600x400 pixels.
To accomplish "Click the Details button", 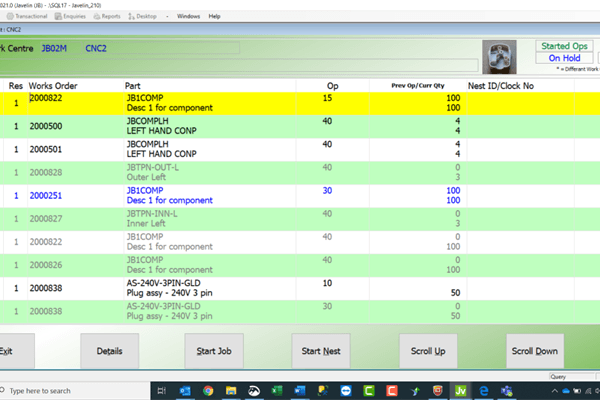I will [109, 351].
